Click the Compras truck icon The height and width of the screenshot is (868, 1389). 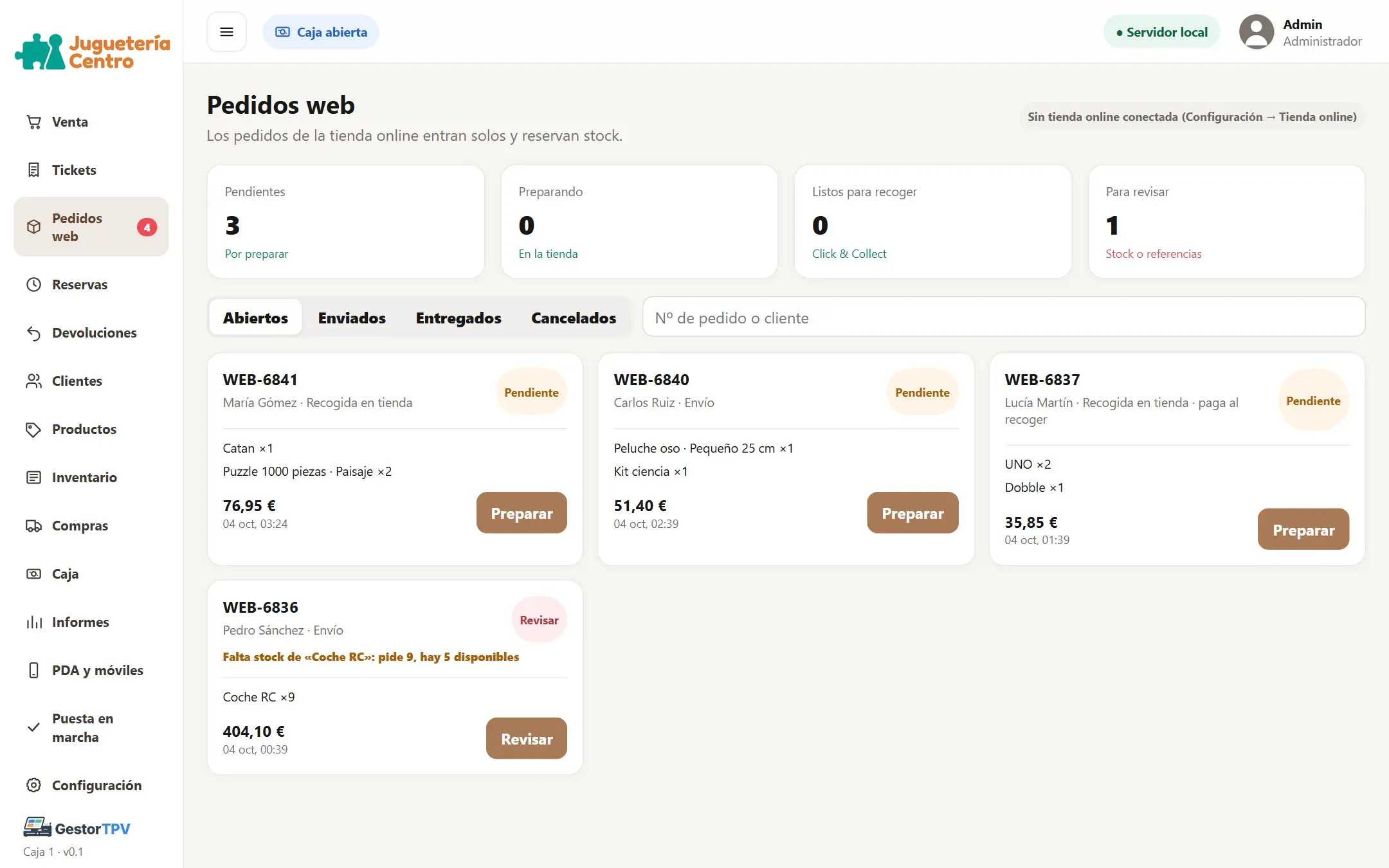34,526
